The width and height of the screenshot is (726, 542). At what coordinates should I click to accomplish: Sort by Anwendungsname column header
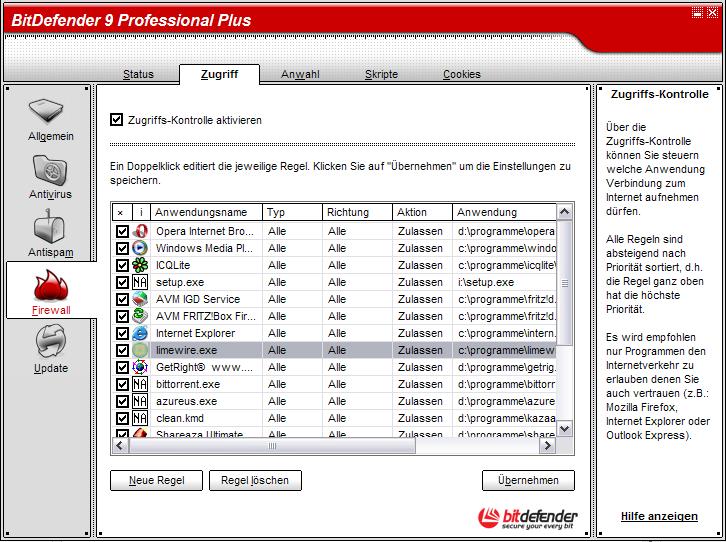(x=207, y=212)
